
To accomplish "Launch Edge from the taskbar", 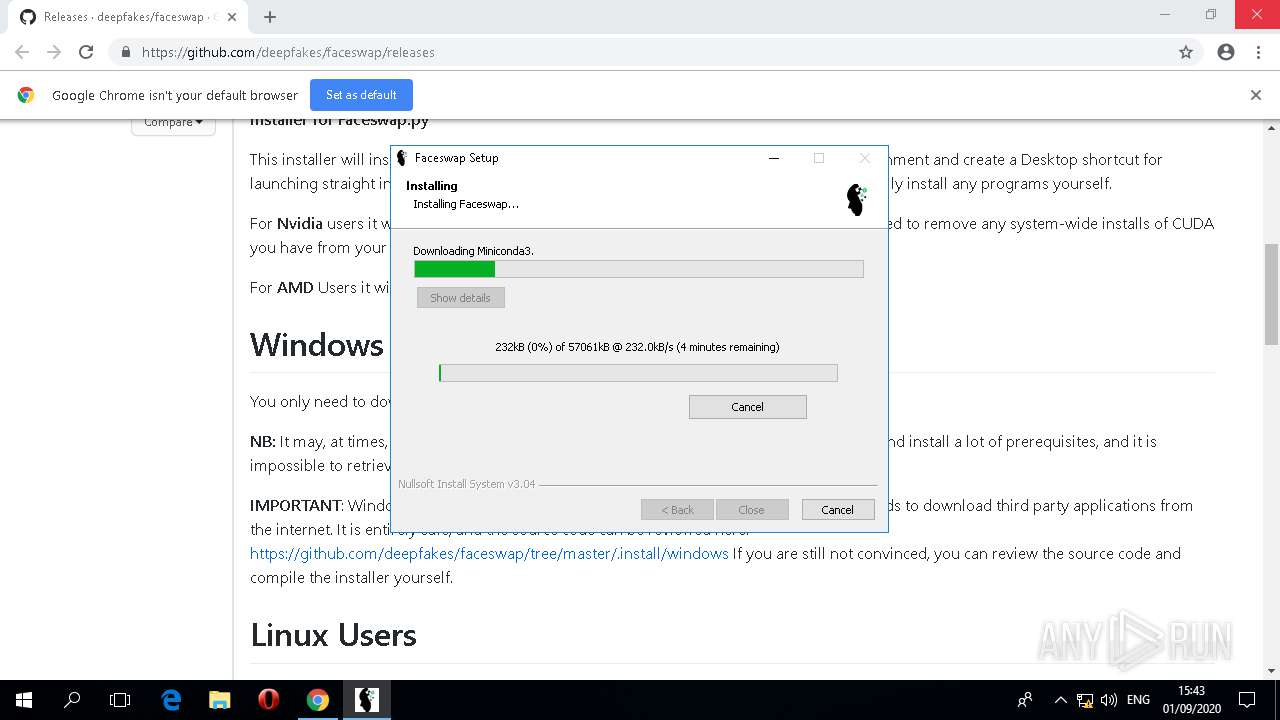I will pyautogui.click(x=171, y=700).
